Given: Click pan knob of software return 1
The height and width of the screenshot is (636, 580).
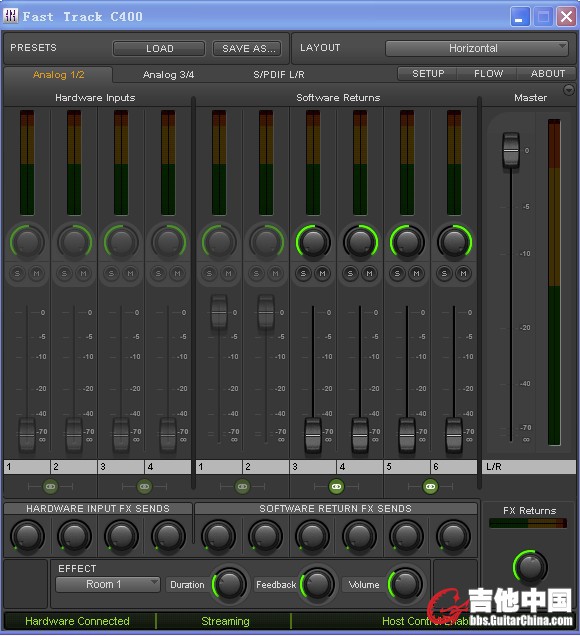Looking at the screenshot, I should pyautogui.click(x=219, y=242).
